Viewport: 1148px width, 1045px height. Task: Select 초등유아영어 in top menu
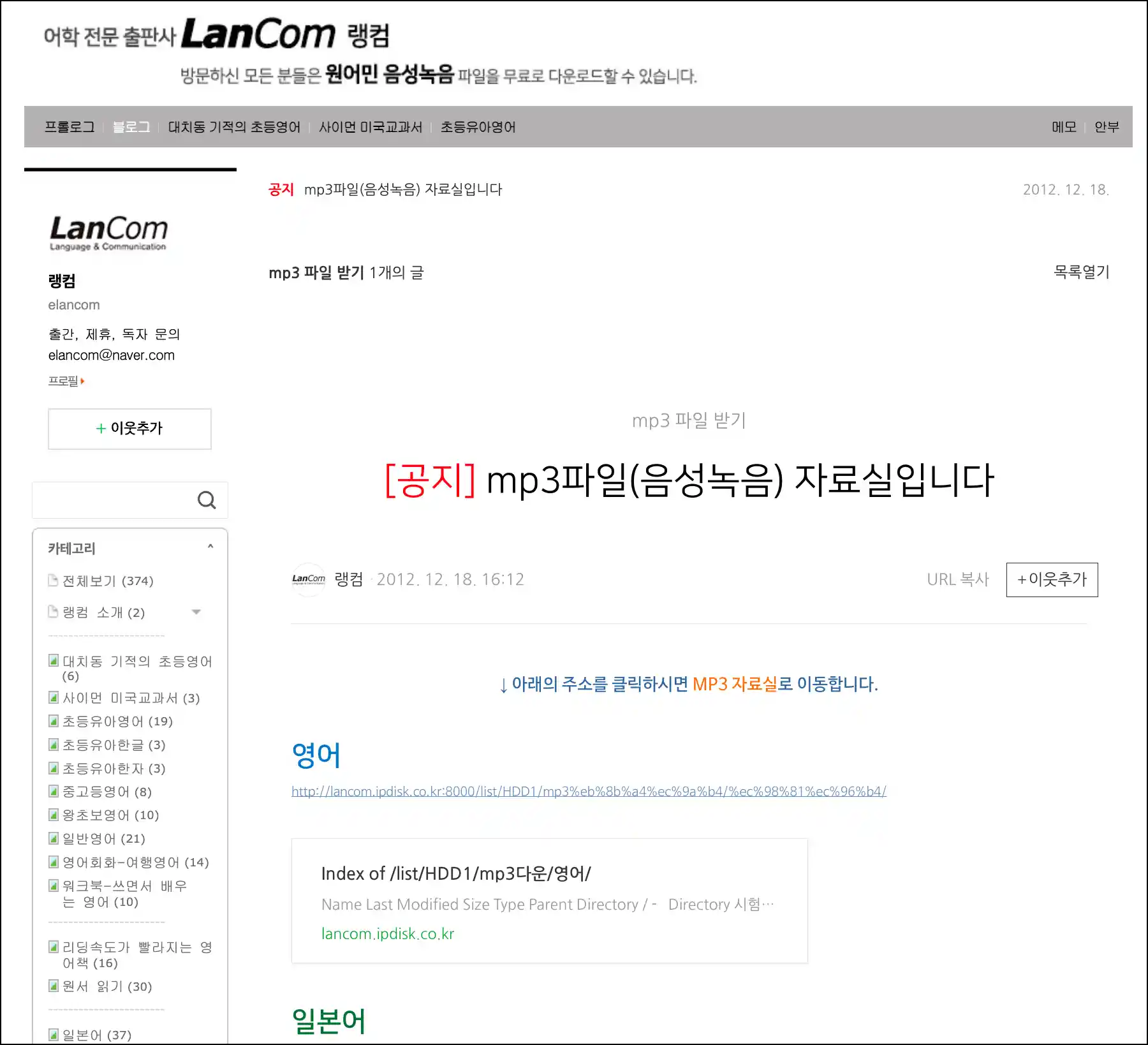point(478,127)
